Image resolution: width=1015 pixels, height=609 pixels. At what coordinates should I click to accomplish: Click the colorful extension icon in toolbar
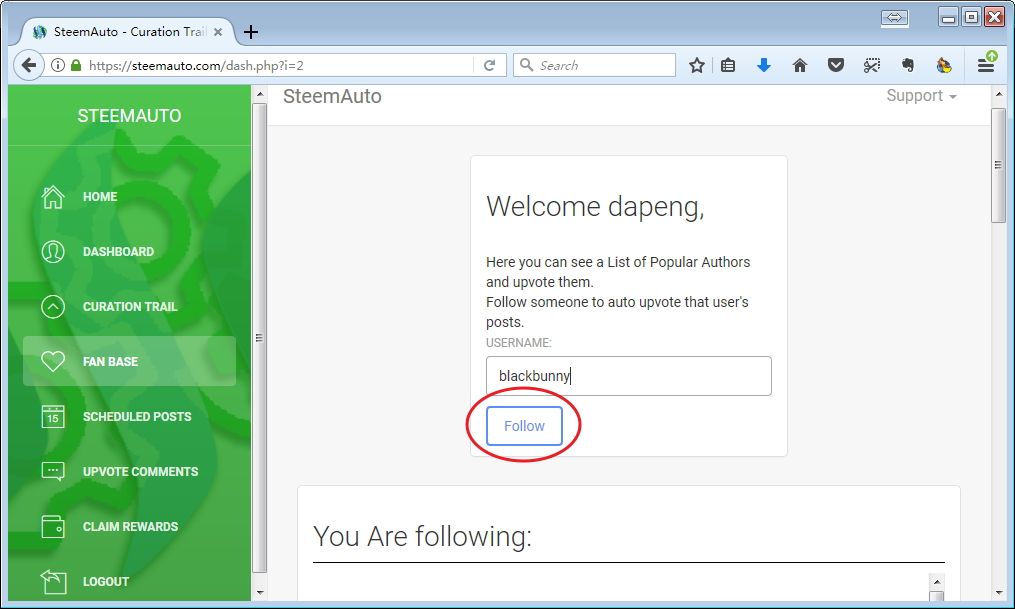(x=944, y=65)
